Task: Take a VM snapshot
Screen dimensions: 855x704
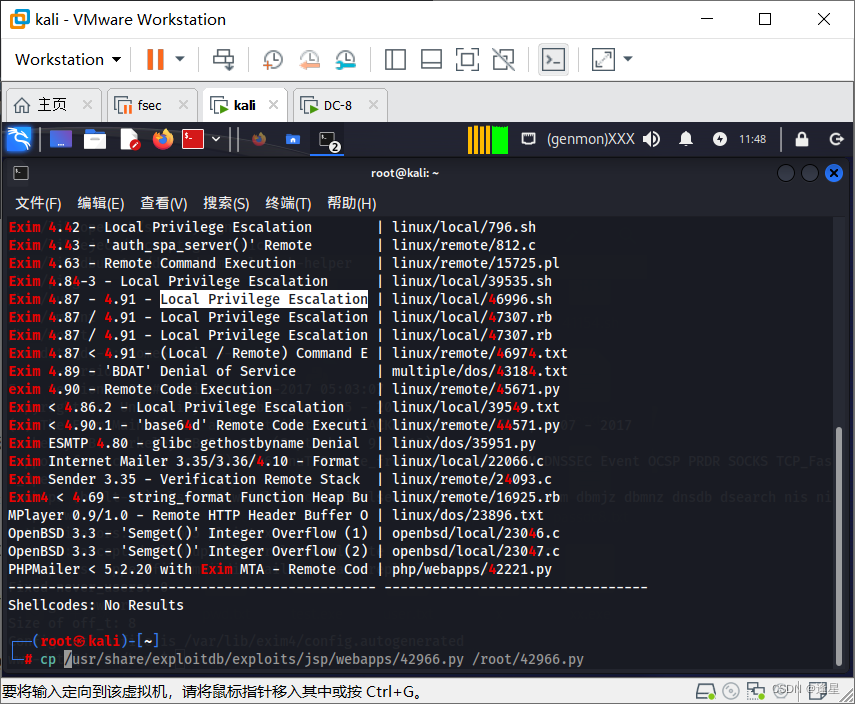Action: click(273, 59)
